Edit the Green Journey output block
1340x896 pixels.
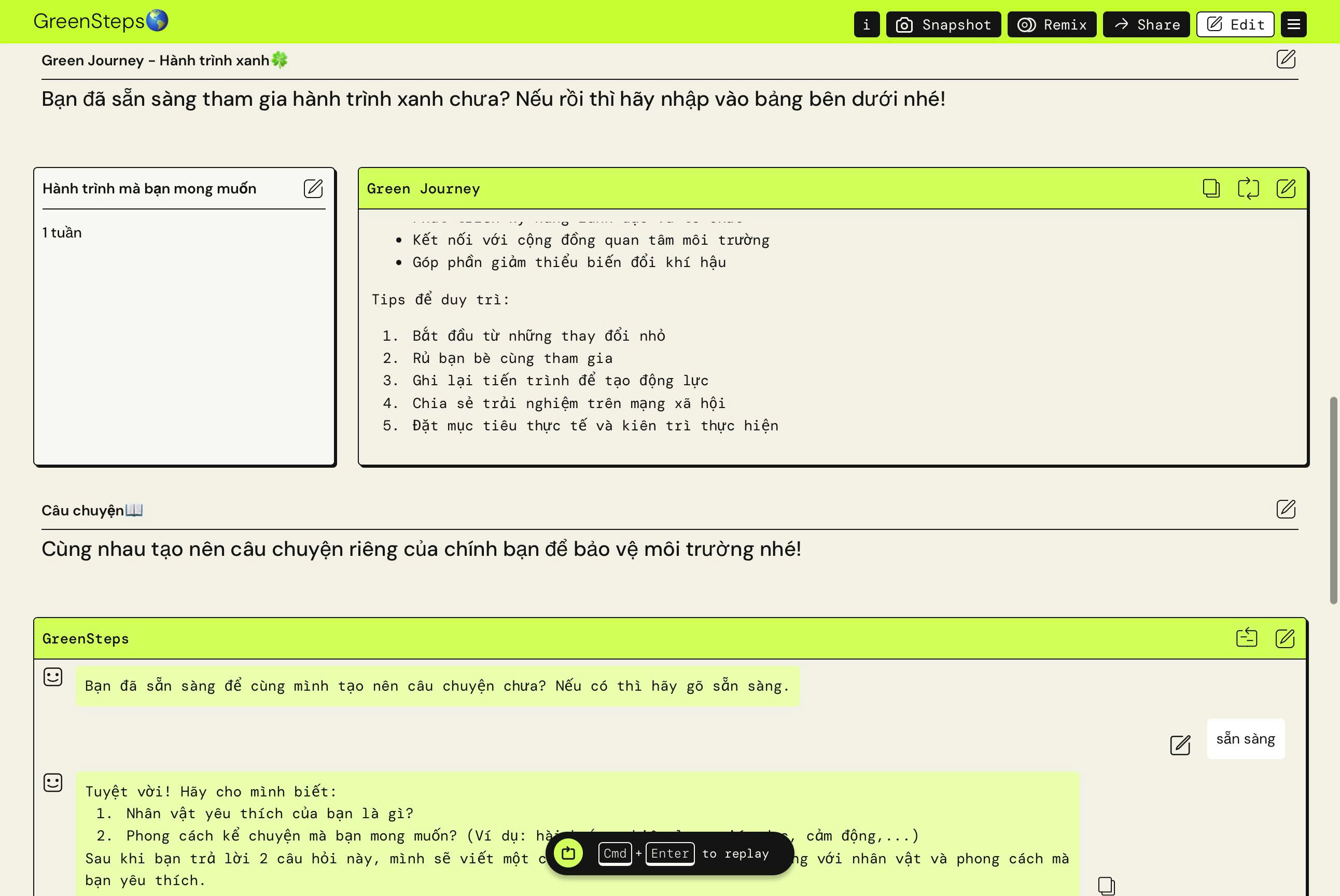pyautogui.click(x=1286, y=188)
